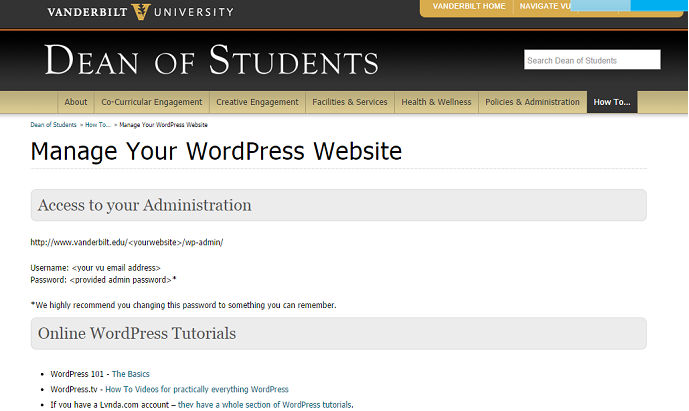Screen dimensions: 689x411
Task: Open the About menu item
Action: 76,102
